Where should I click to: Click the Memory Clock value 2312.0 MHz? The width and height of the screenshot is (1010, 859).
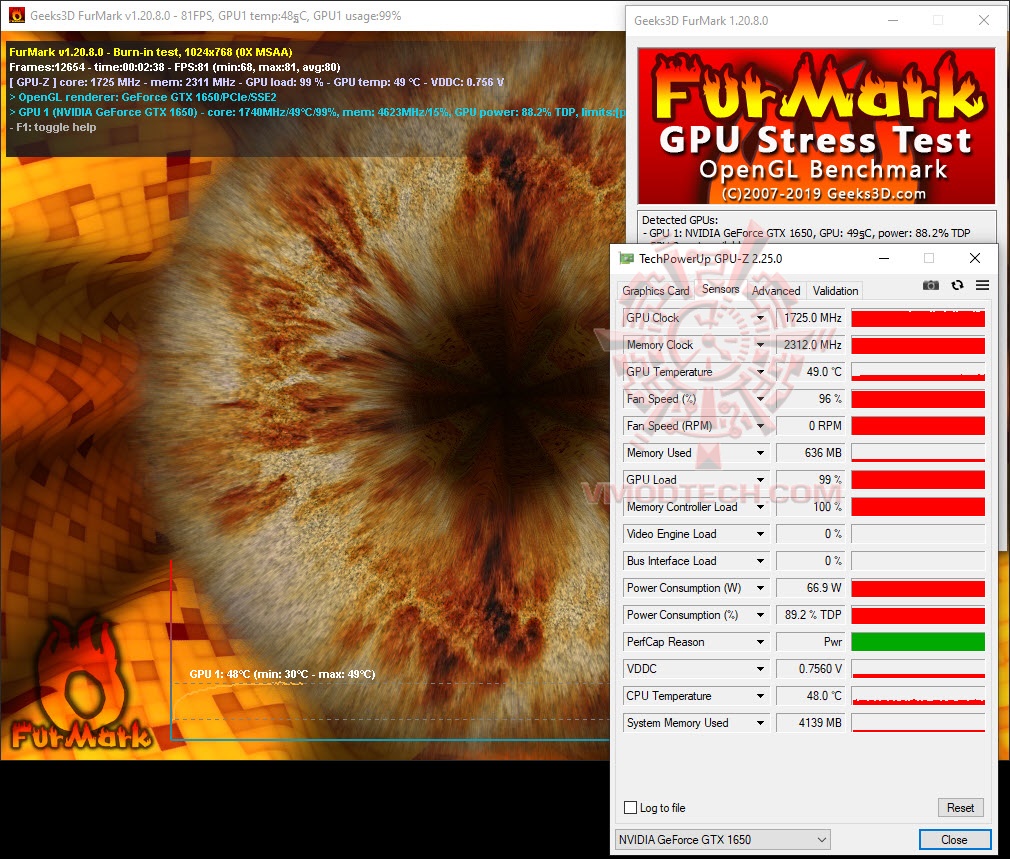[812, 345]
